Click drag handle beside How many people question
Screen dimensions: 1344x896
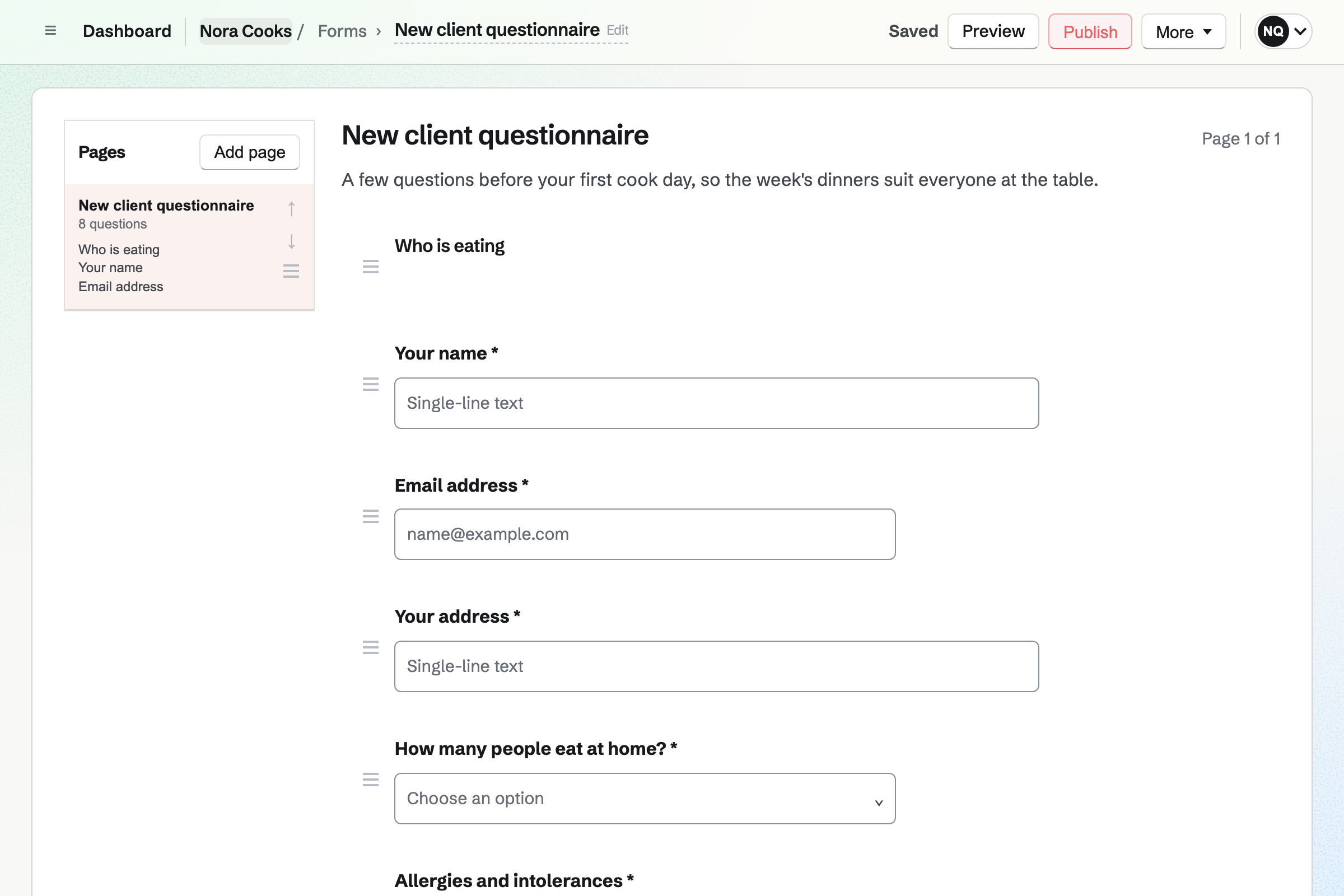pos(370,780)
